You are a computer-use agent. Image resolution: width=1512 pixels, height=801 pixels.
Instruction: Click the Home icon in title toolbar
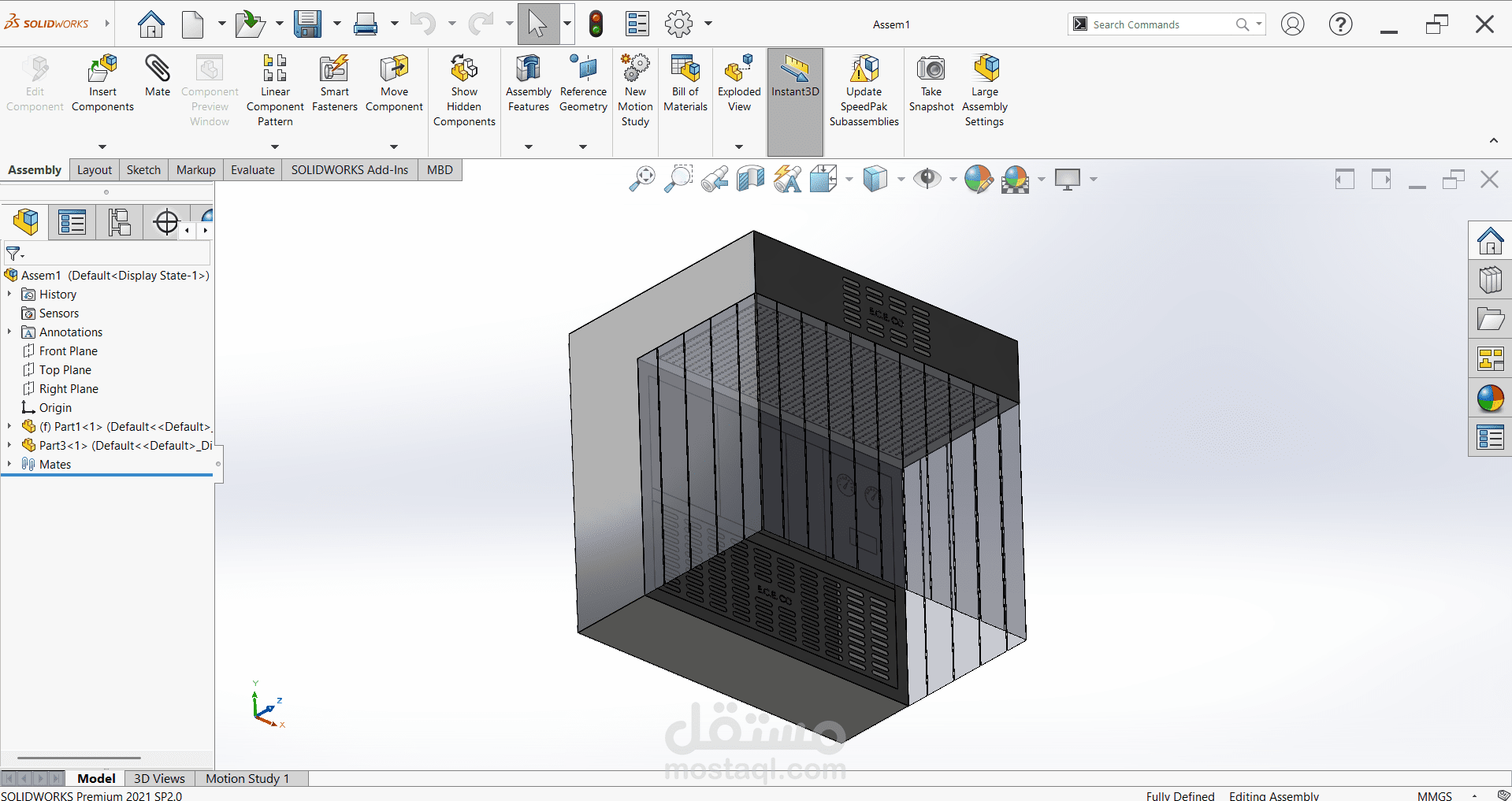(150, 24)
